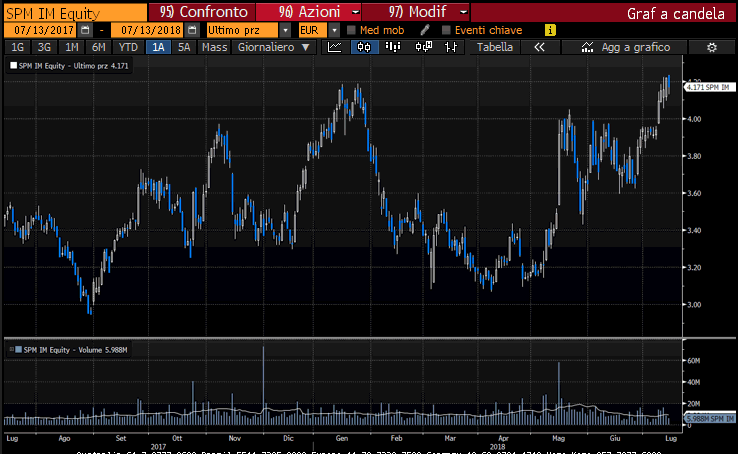
Task: Open chart settings gear icon
Action: [x=711, y=47]
